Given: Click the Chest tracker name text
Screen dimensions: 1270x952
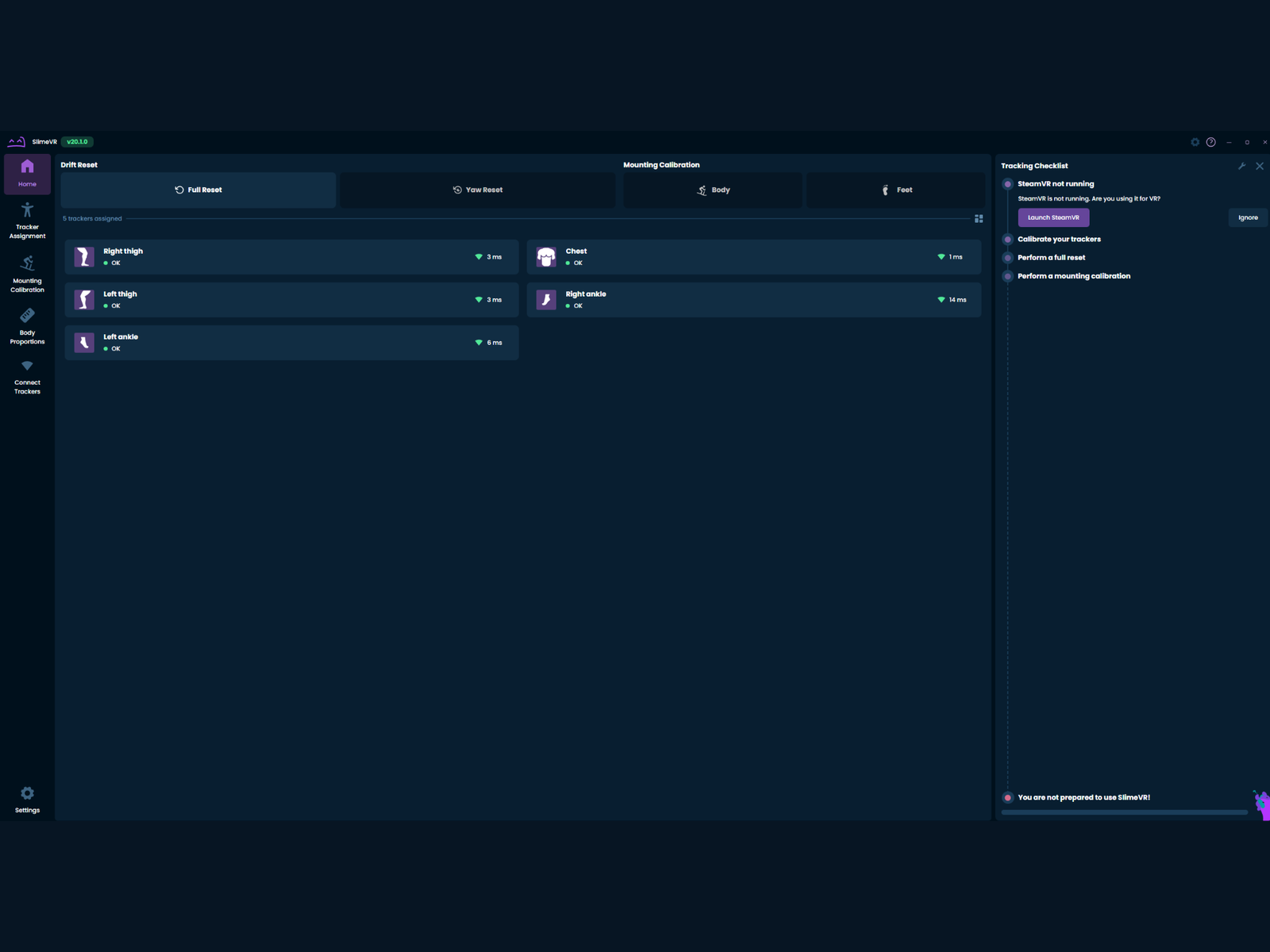Looking at the screenshot, I should pyautogui.click(x=576, y=251).
